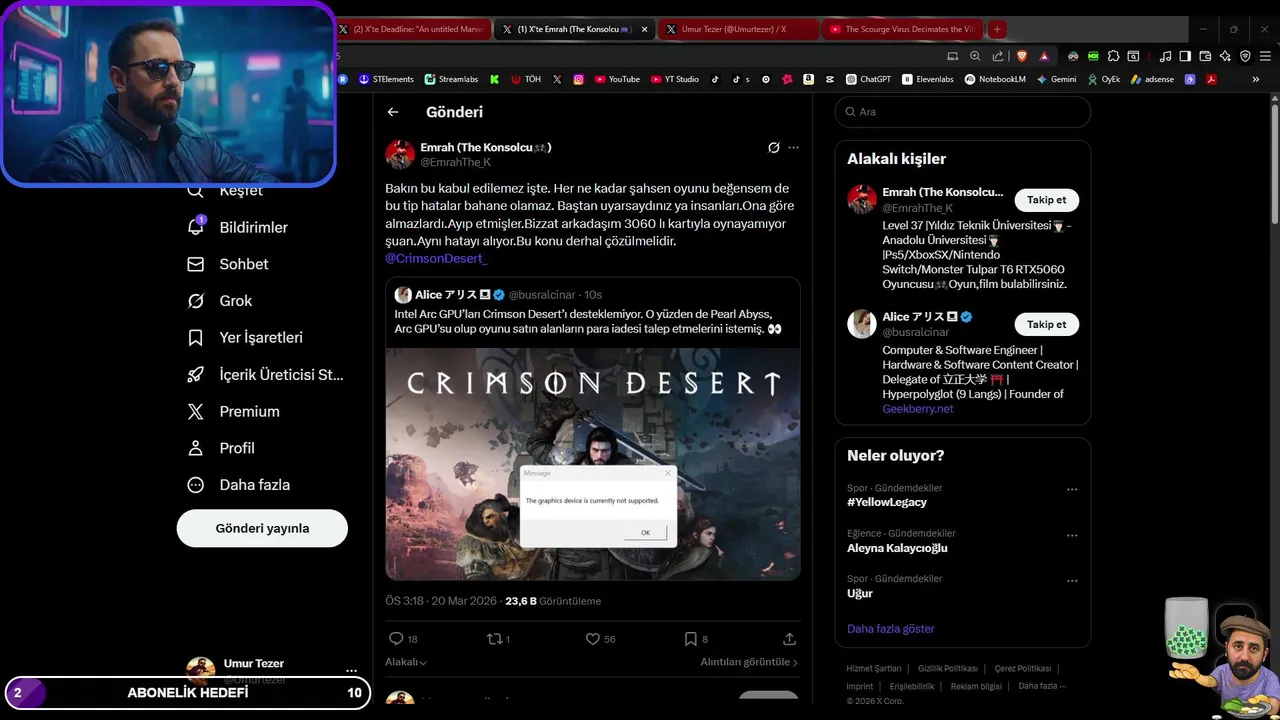Open more options on Emrah's post

(x=794, y=147)
